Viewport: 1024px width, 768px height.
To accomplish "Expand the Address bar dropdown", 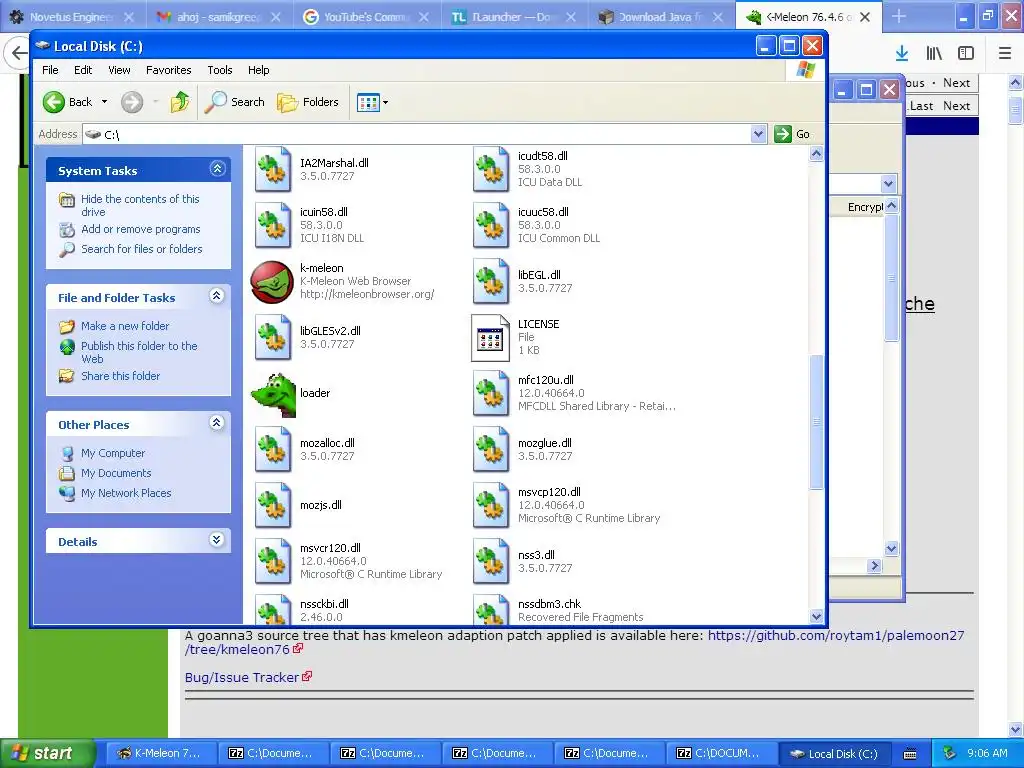I will [758, 134].
